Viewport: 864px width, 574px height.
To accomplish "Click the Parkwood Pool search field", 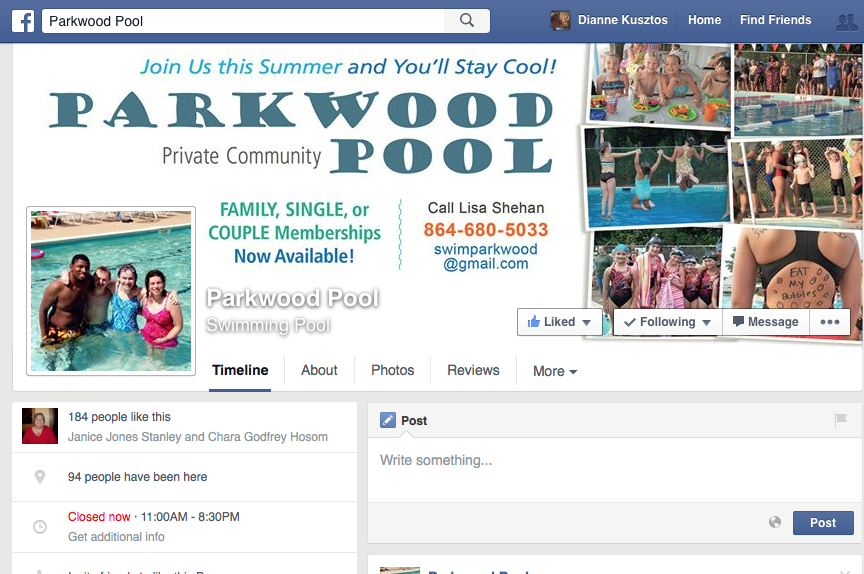I will [x=244, y=21].
